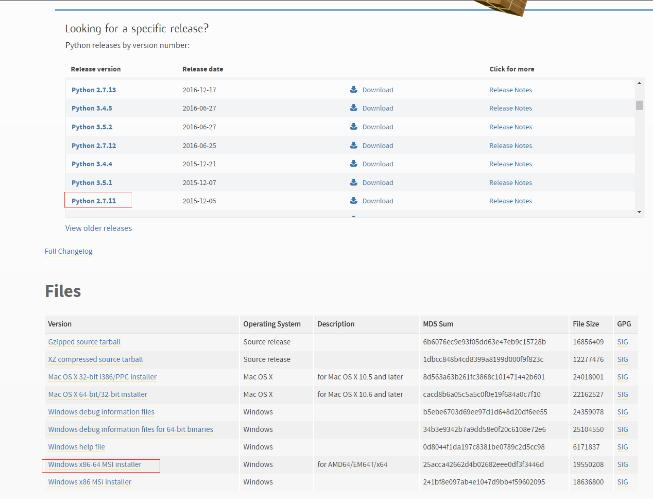Open Release Notes for Python 3.4.4
Viewport: 653px width, 499px height.
point(511,164)
